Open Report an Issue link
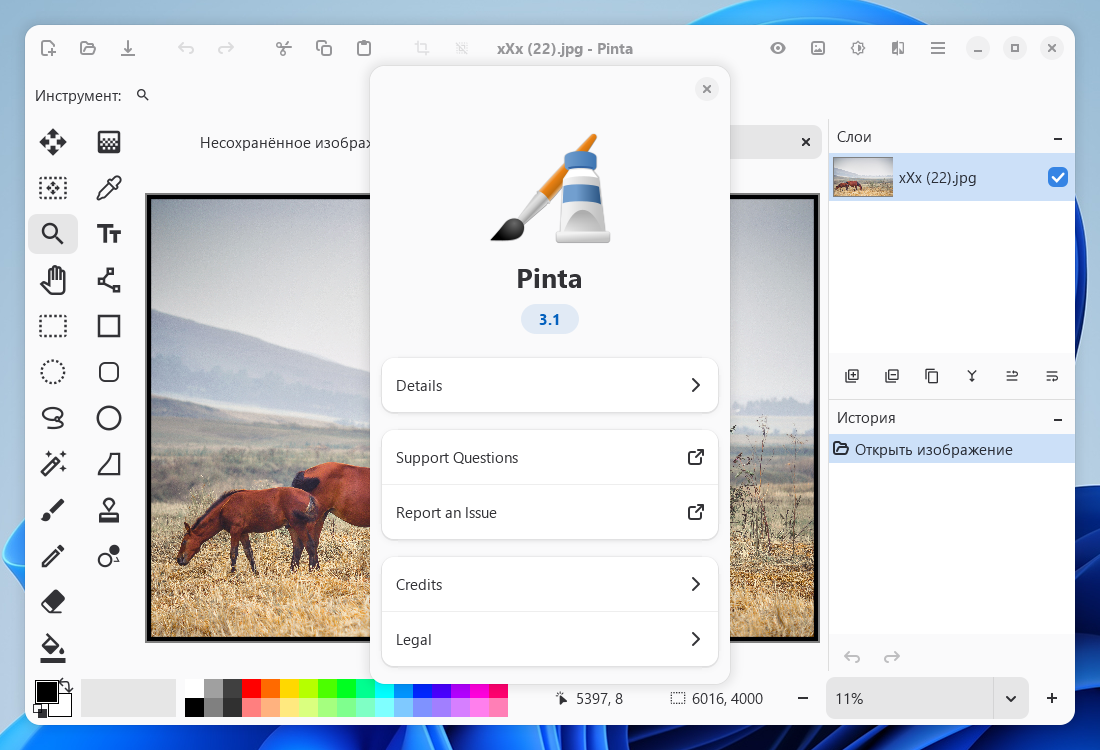This screenshot has width=1100, height=750. (549, 512)
